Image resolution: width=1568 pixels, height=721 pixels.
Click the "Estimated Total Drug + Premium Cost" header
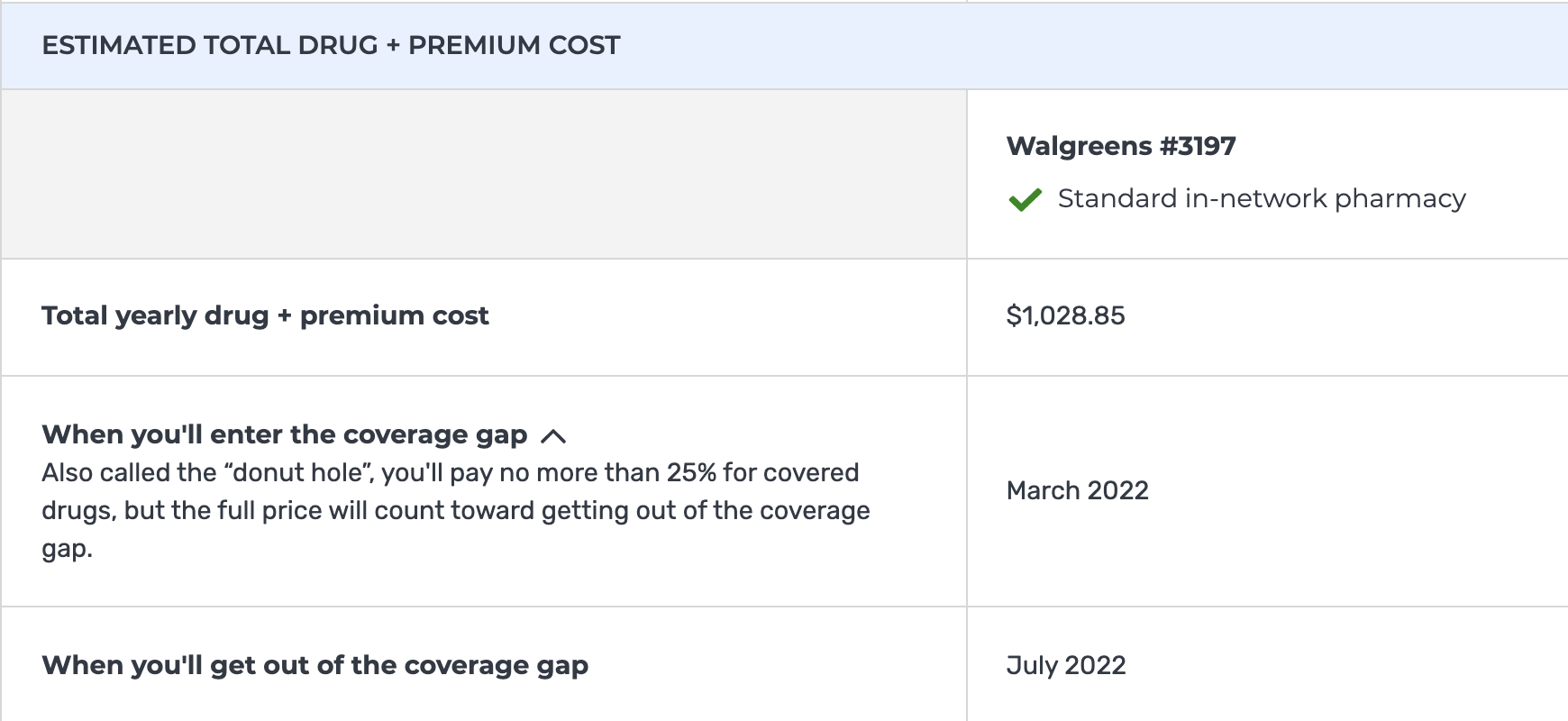[x=331, y=45]
